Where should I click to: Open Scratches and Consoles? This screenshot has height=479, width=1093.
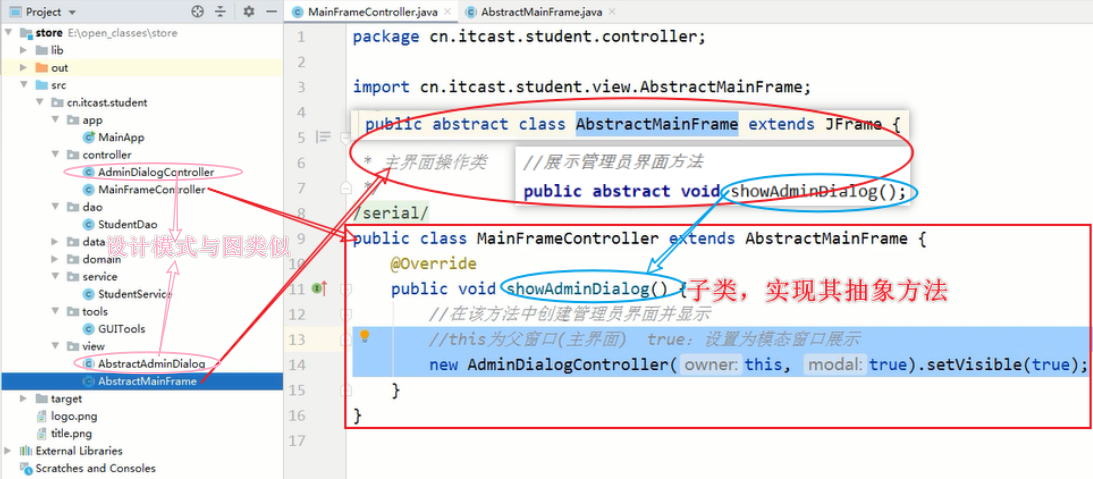(88, 469)
